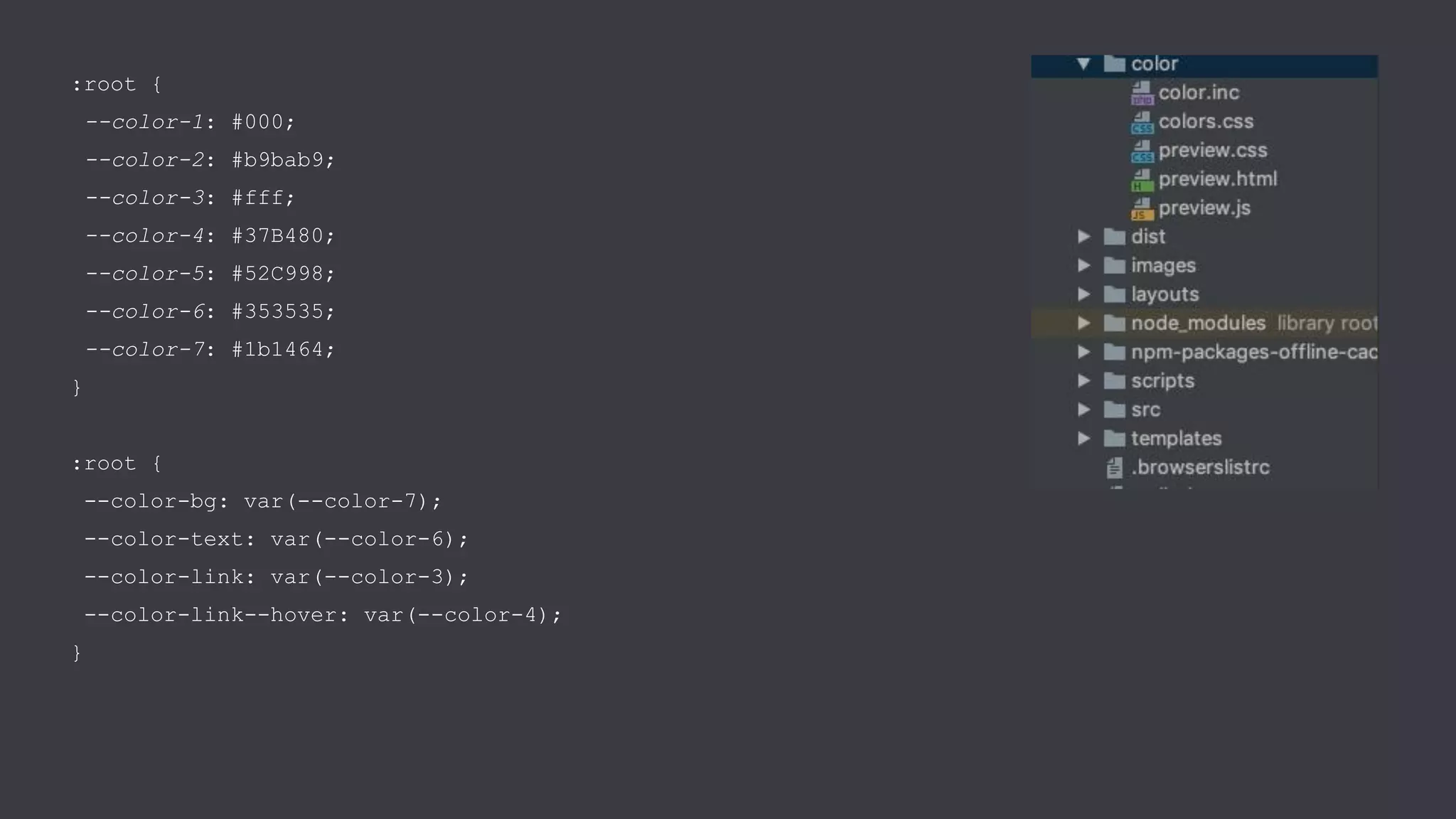Viewport: 1456px width, 819px height.
Task: Expand the node_modules folder arrow
Action: (1084, 323)
